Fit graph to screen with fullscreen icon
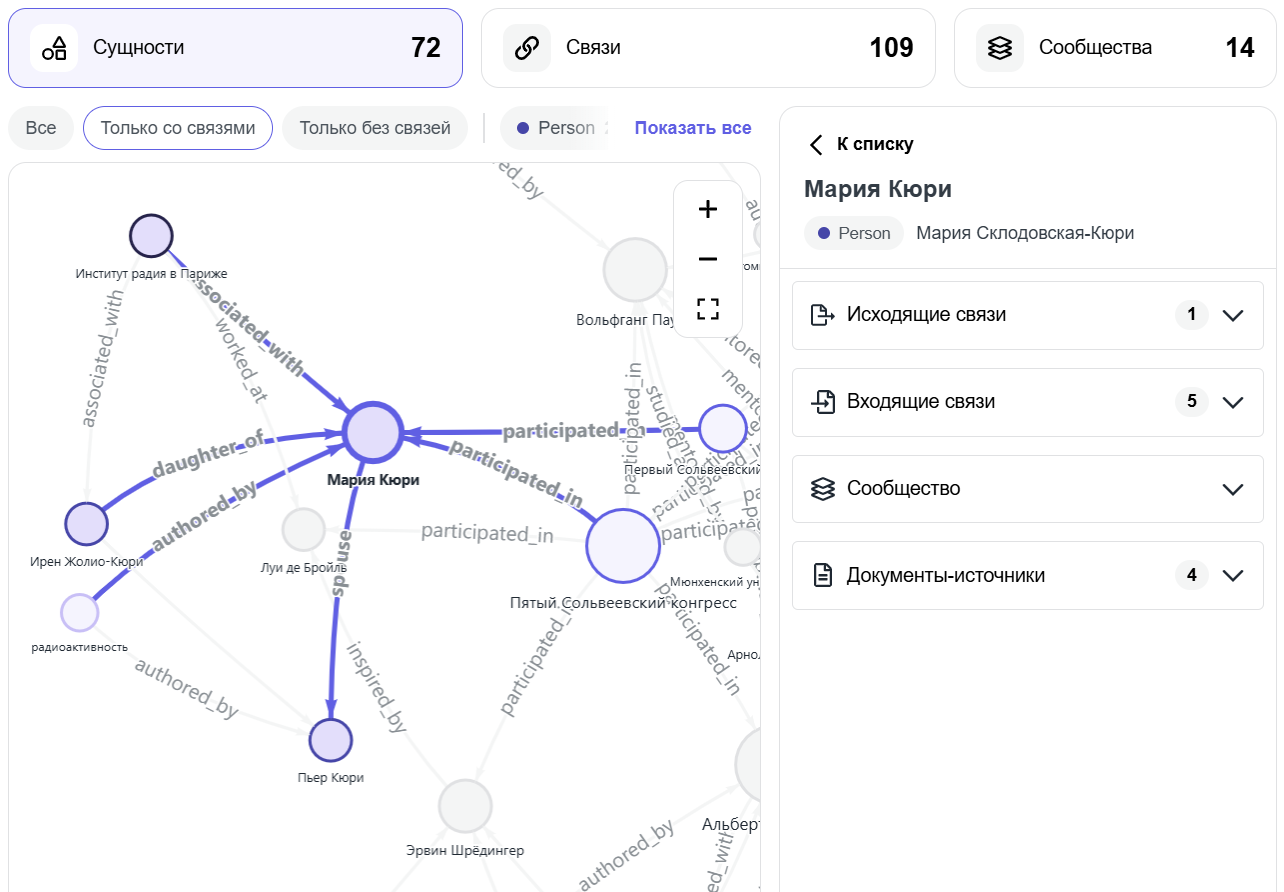Image resolution: width=1284 pixels, height=892 pixels. point(708,308)
